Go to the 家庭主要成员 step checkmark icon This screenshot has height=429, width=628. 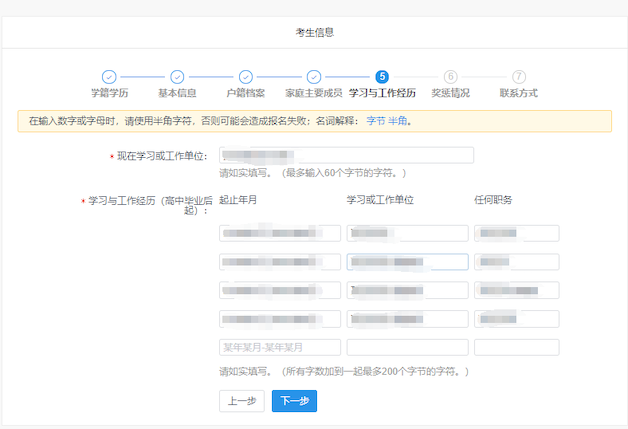click(x=313, y=77)
